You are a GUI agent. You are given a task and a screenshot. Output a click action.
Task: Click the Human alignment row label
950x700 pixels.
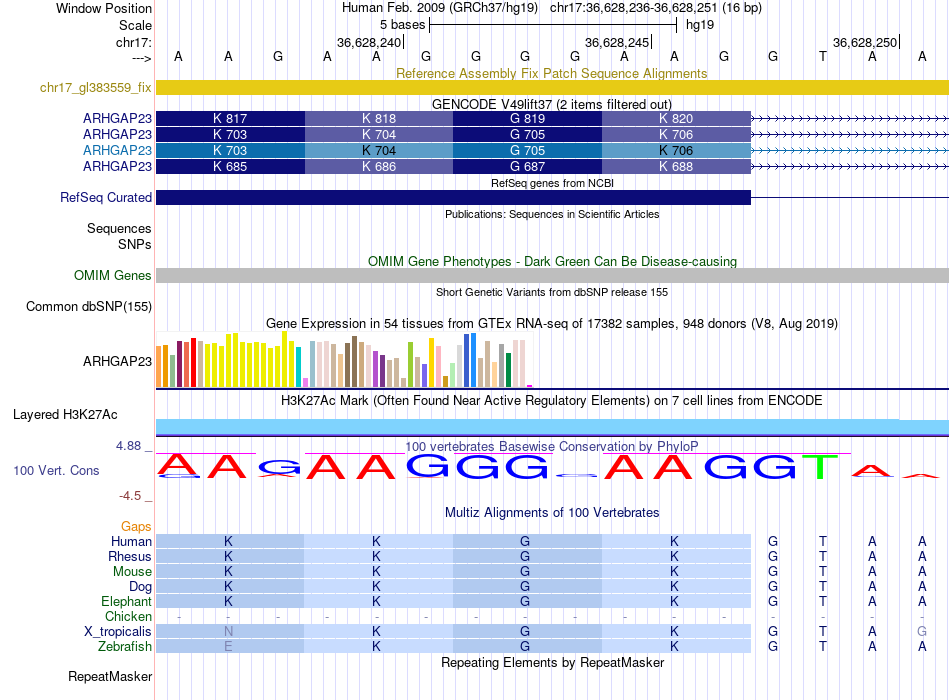point(131,541)
